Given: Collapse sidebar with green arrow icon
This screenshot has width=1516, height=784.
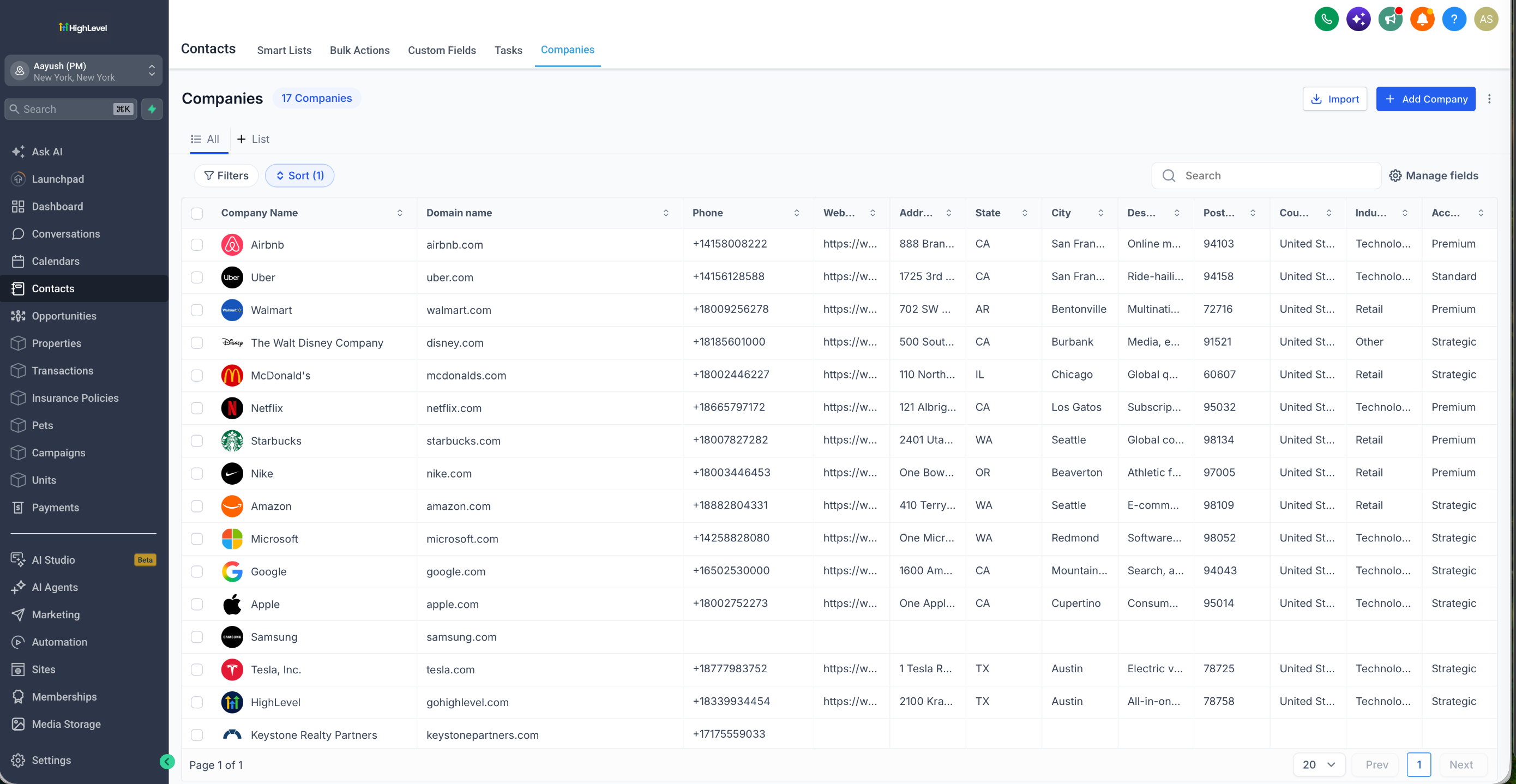Looking at the screenshot, I should (167, 762).
